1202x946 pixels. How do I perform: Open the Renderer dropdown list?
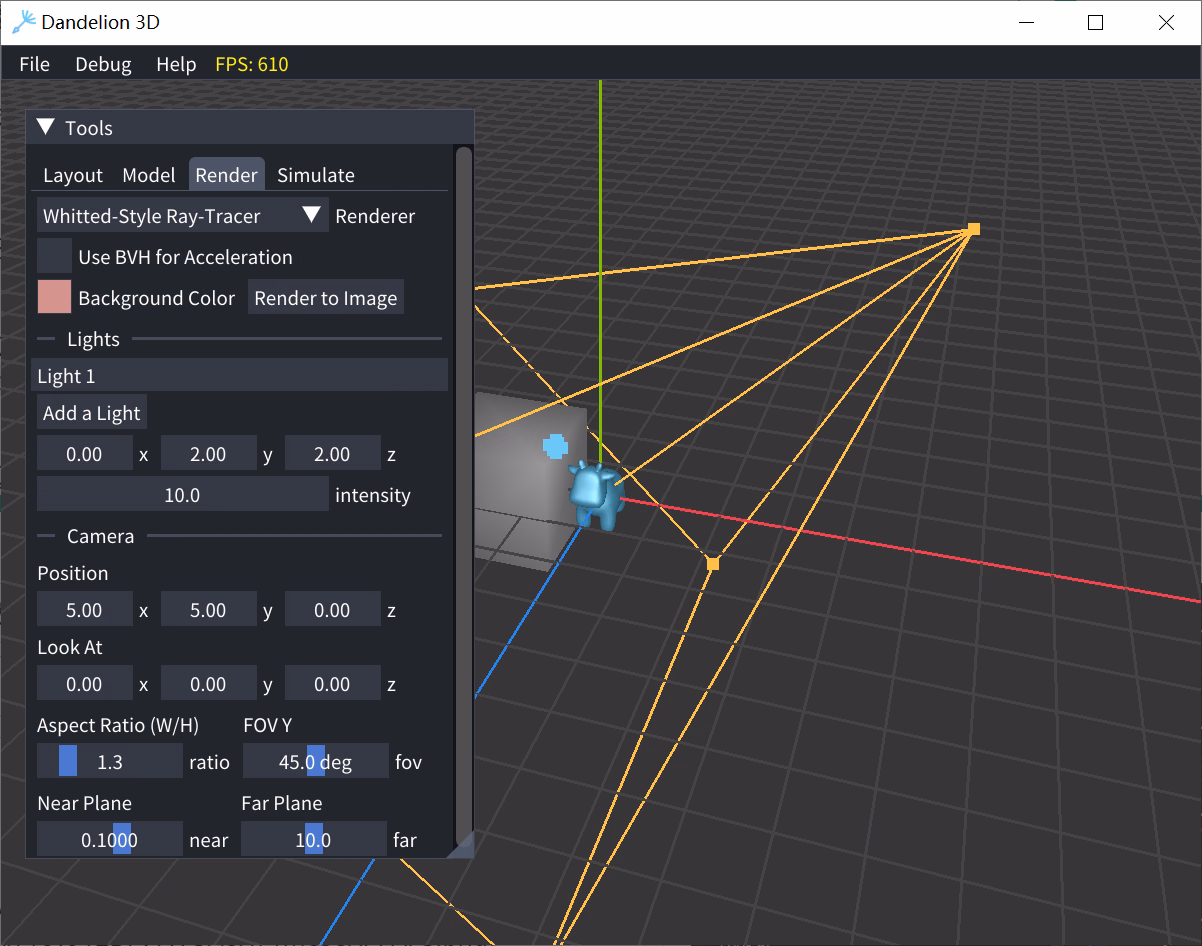click(x=182, y=216)
